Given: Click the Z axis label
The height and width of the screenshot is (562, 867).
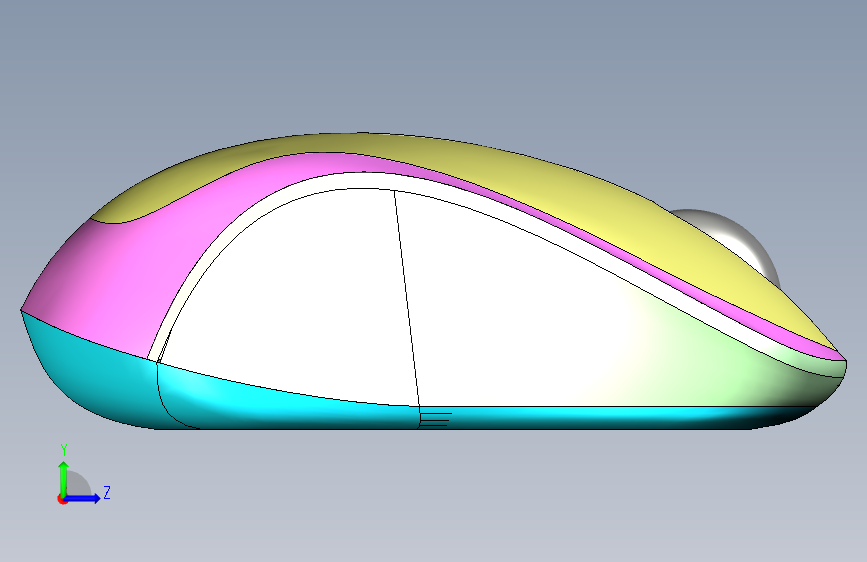Looking at the screenshot, I should 107,492.
